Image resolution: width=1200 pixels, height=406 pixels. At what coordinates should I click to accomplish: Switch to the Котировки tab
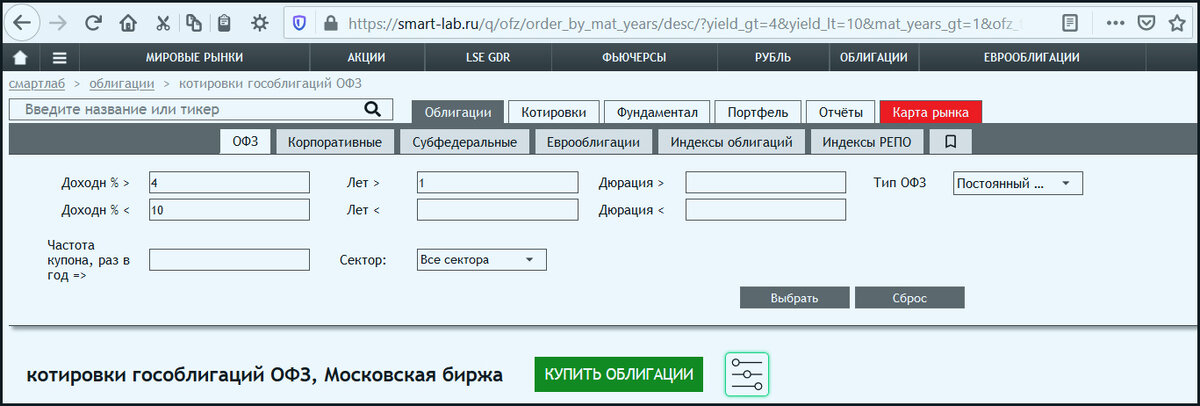click(554, 113)
